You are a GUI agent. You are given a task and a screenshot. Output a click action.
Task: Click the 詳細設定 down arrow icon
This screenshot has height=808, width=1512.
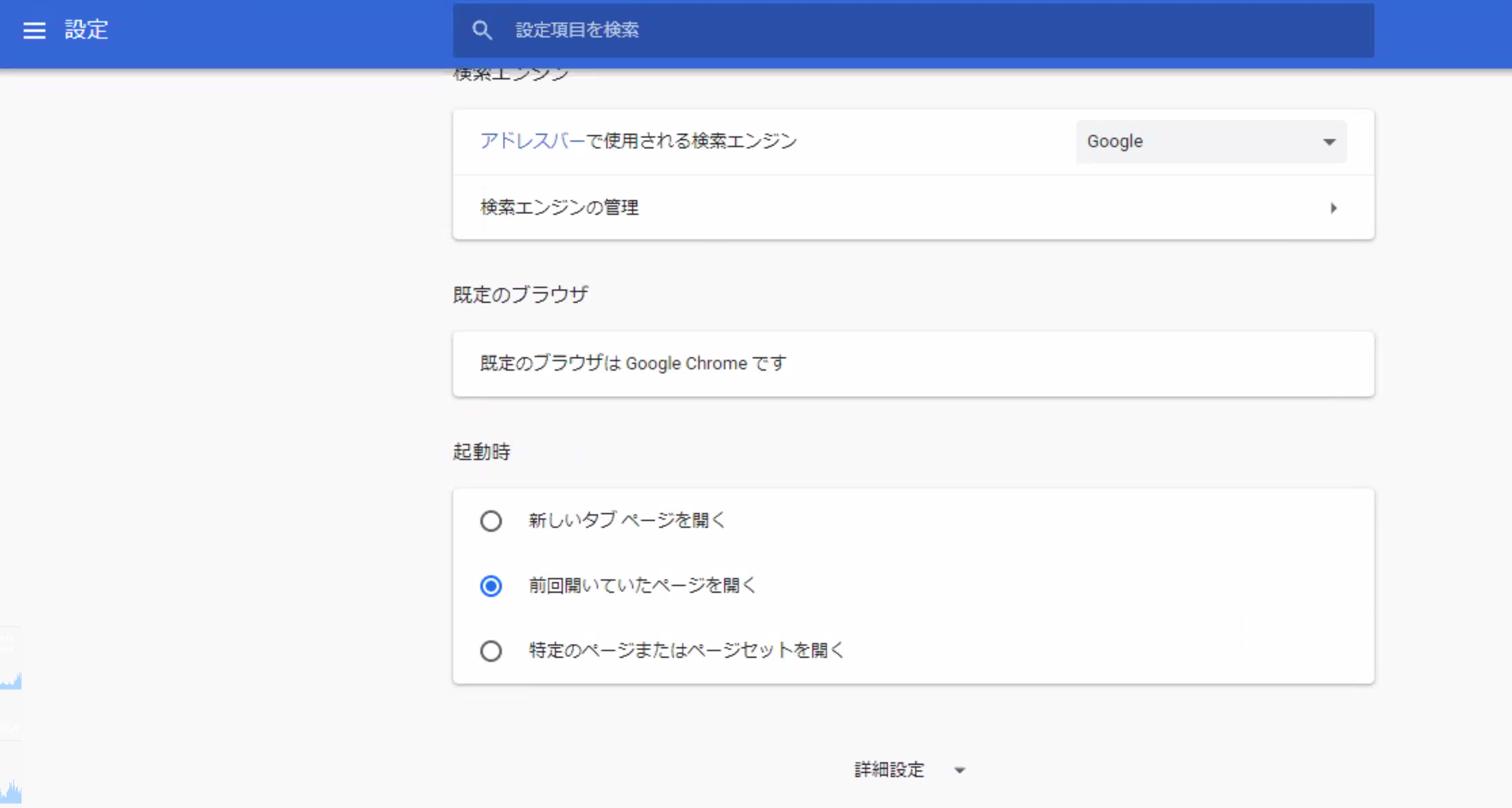959,770
